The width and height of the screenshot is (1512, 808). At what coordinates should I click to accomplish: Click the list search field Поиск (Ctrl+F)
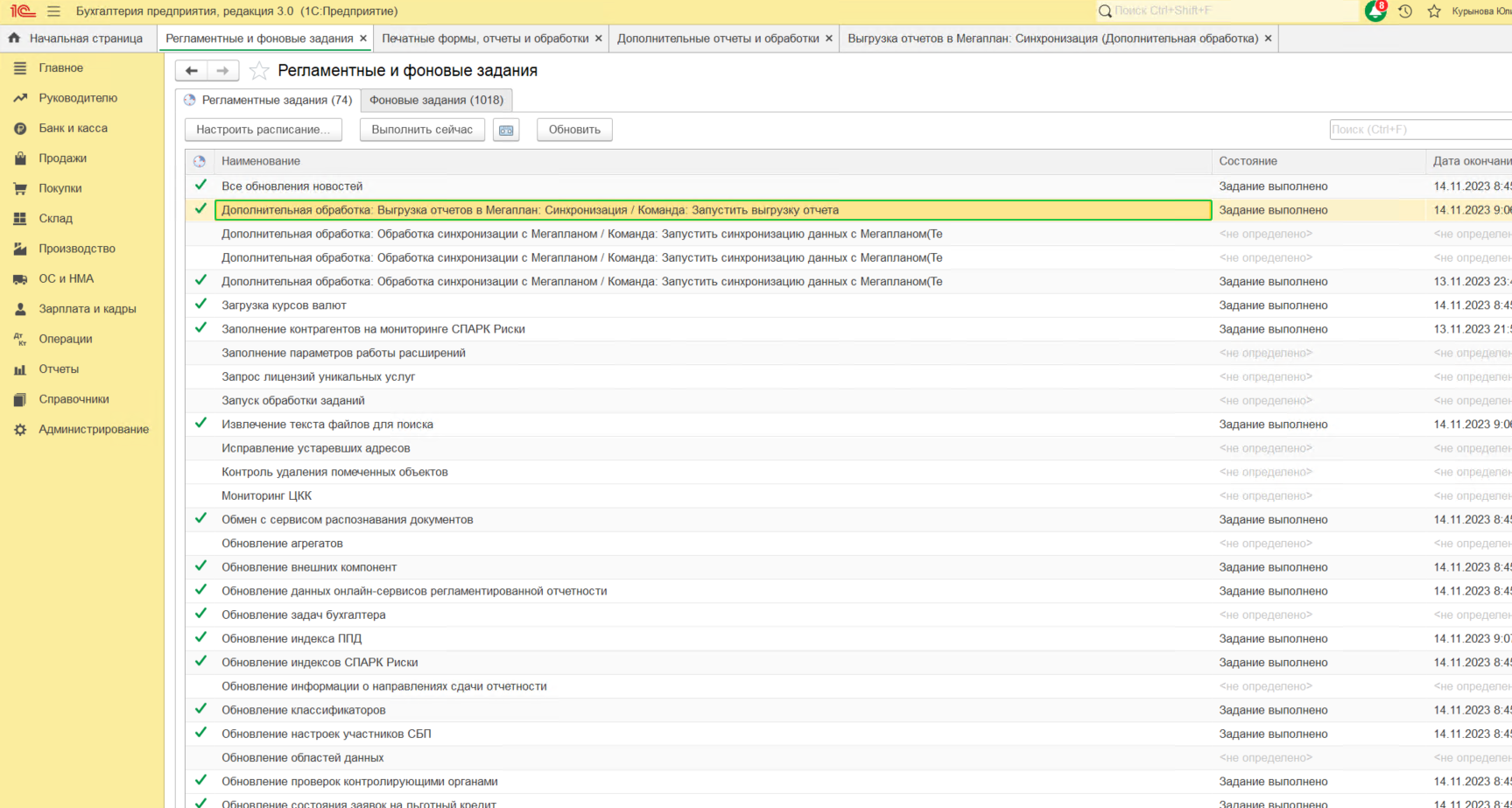1418,130
